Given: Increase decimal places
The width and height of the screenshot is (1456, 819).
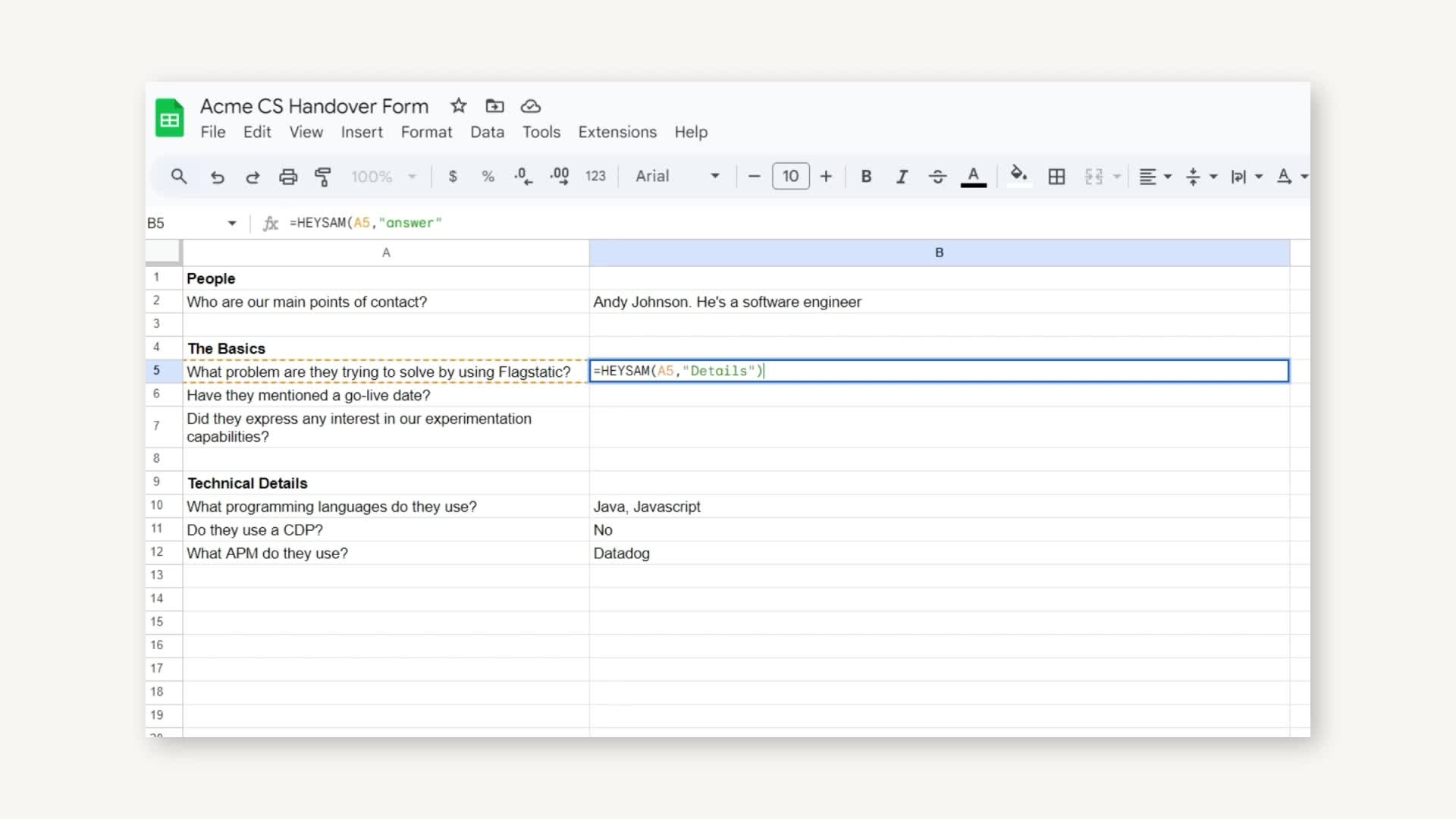Looking at the screenshot, I should pos(560,177).
